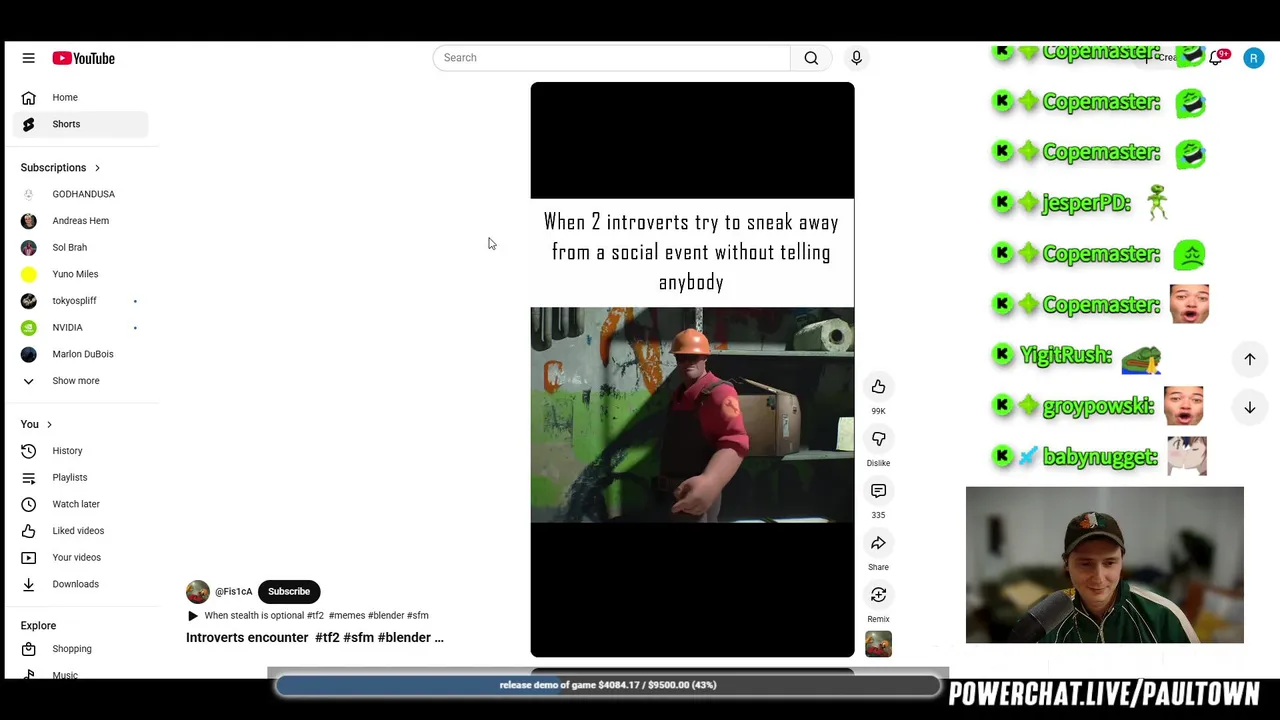
Task: Click the Downloads arrow icon
Action: [28, 584]
